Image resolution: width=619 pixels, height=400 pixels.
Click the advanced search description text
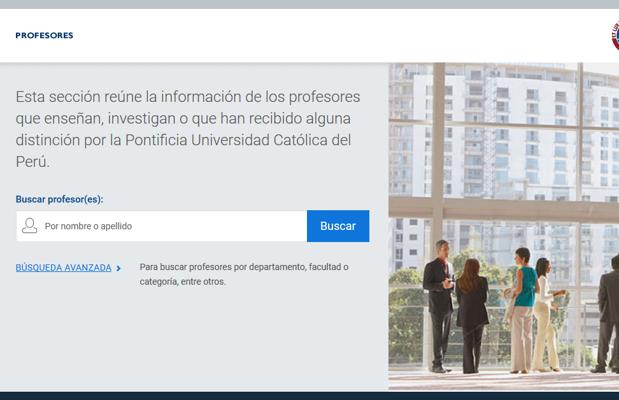[244, 274]
